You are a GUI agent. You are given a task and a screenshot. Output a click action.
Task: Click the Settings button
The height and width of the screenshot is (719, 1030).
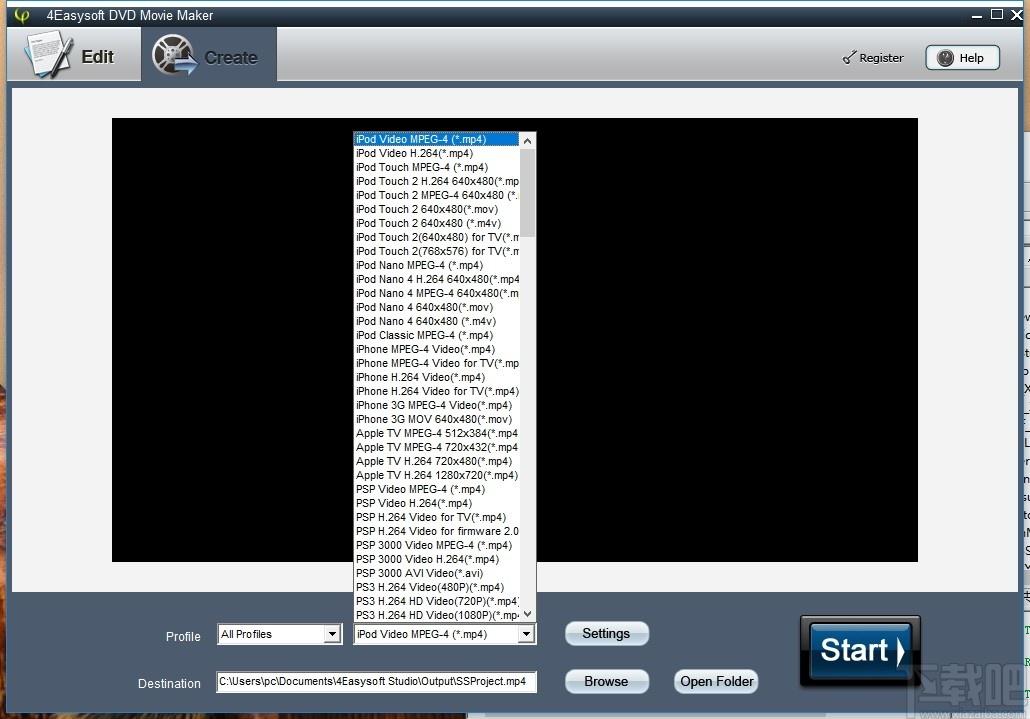[x=606, y=634]
